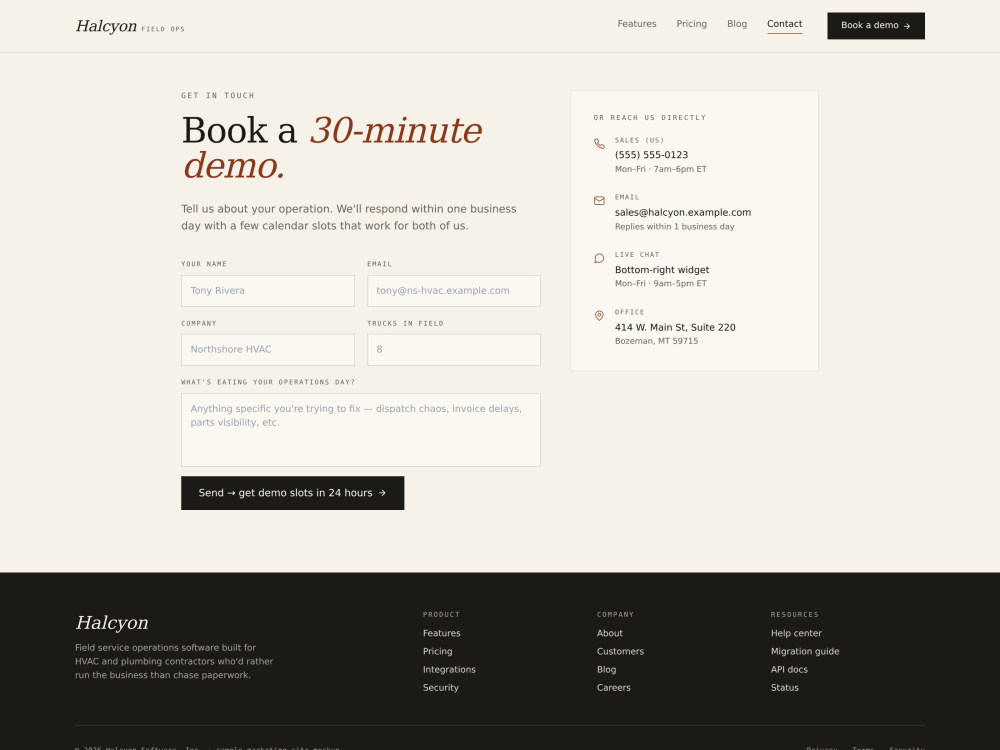The height and width of the screenshot is (750, 1000).
Task: Open Customers link in footer
Action: click(621, 651)
